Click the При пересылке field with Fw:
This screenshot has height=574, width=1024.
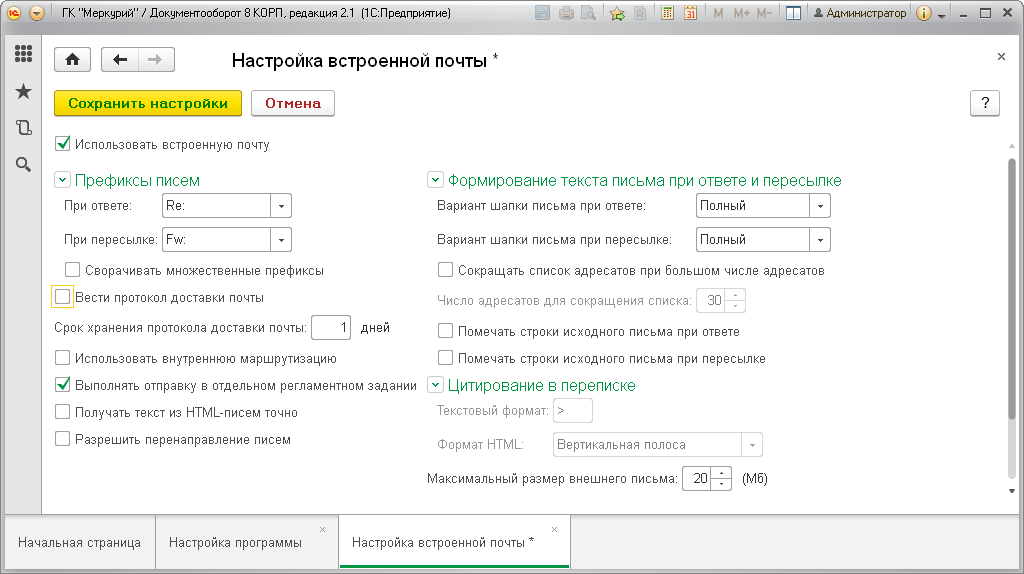[216, 240]
